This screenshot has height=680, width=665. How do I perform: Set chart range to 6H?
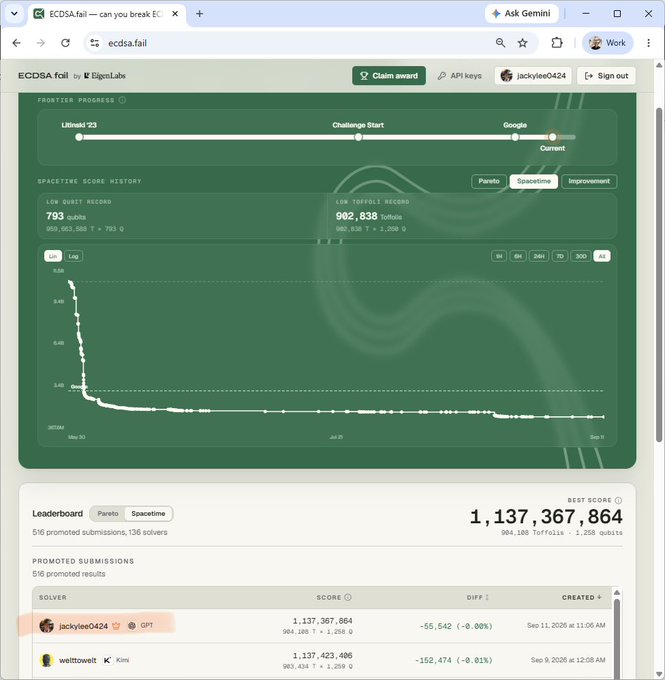[518, 256]
